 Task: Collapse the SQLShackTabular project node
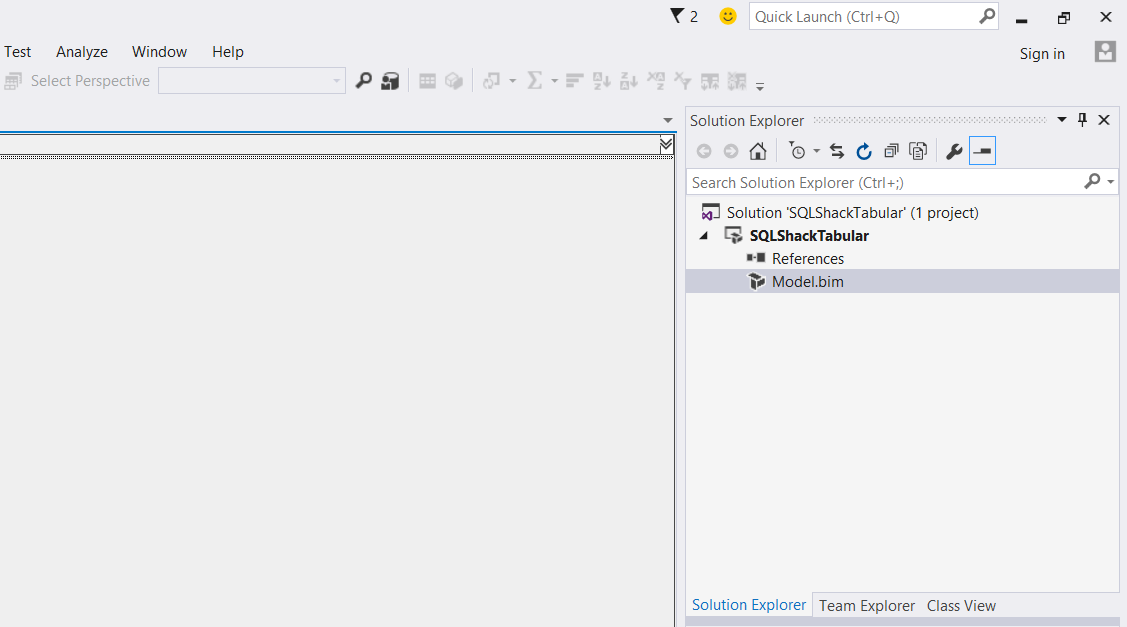coord(703,236)
